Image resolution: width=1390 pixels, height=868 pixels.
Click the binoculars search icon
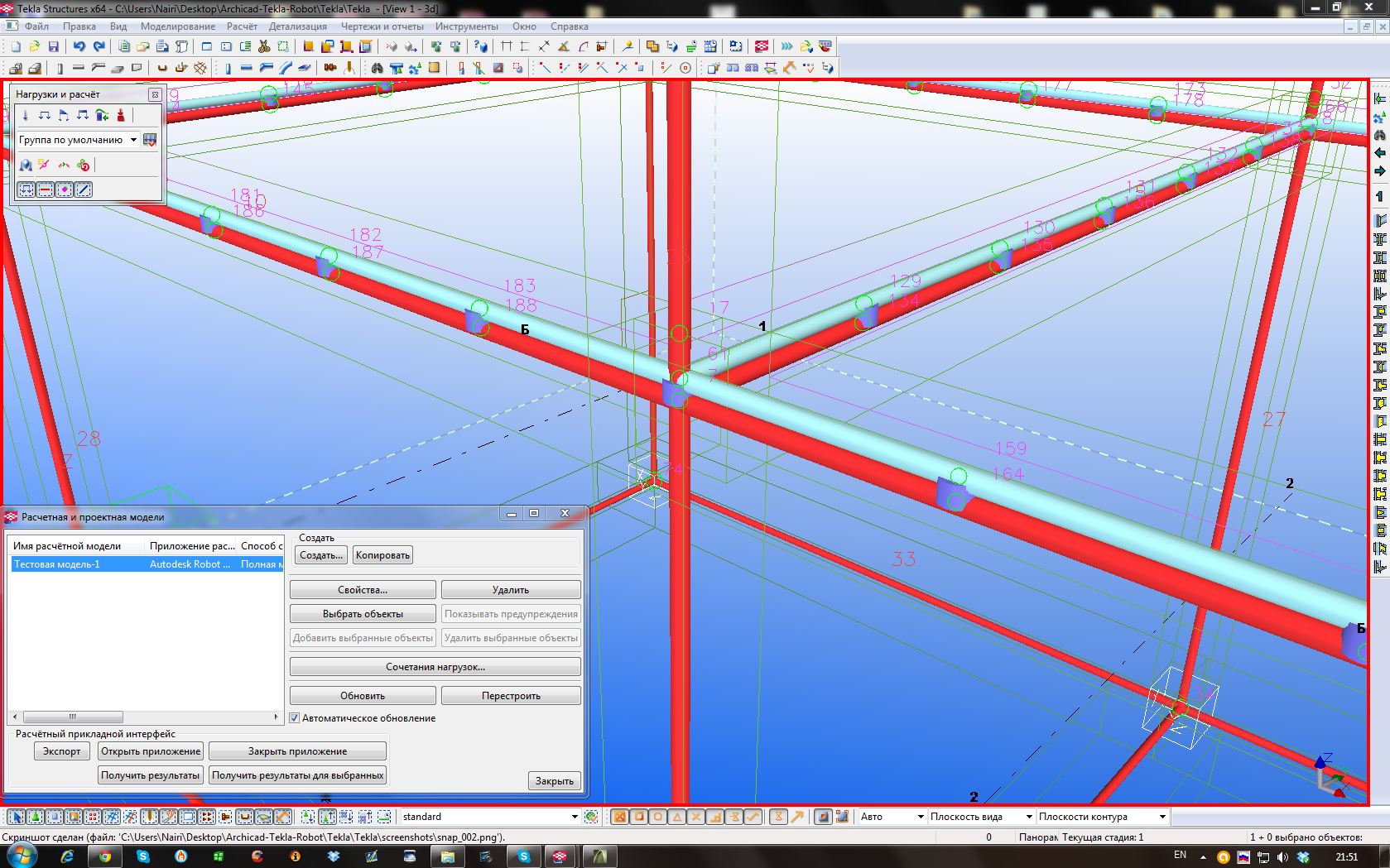point(378,68)
